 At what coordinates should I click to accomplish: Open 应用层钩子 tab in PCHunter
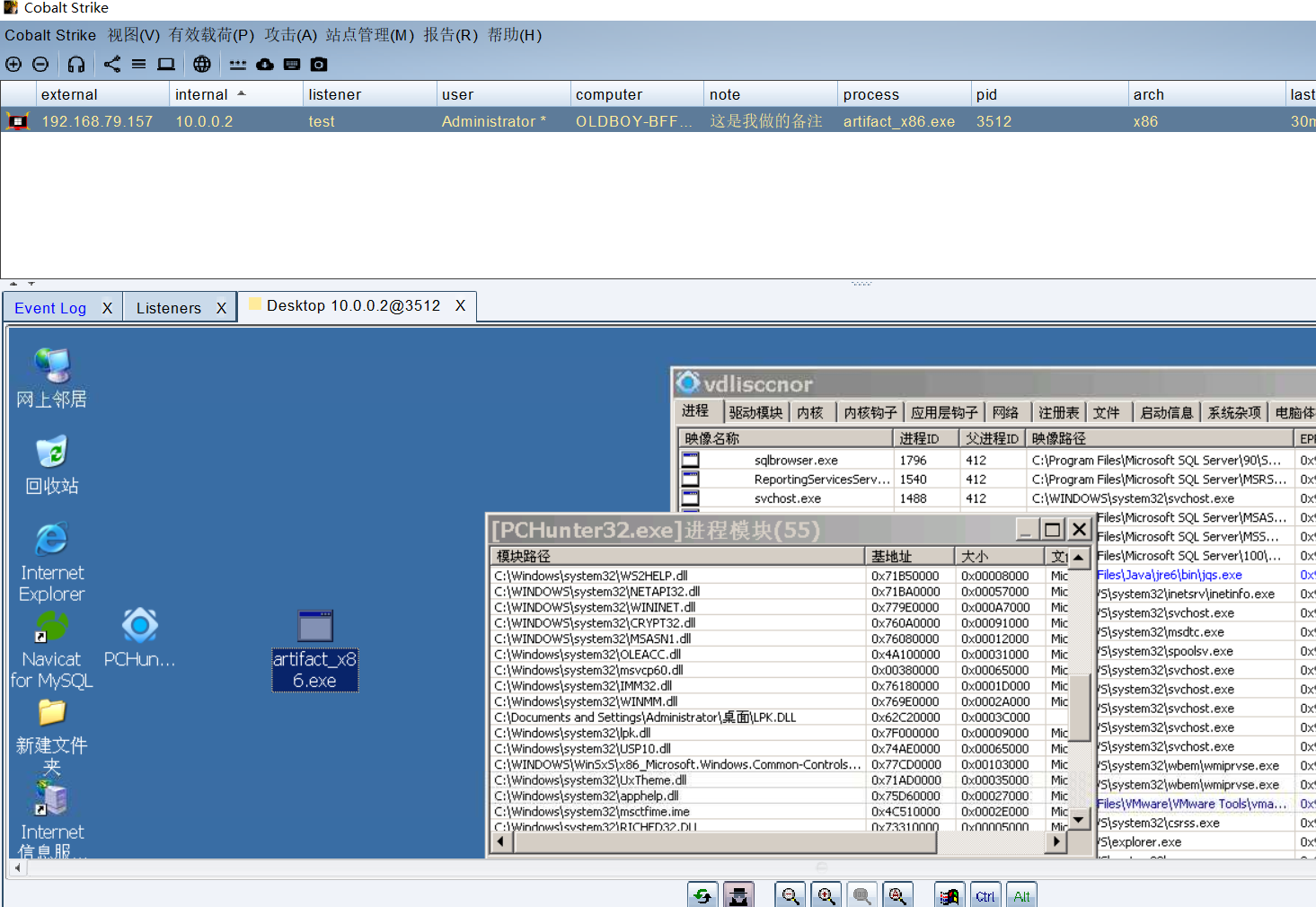[x=944, y=412]
